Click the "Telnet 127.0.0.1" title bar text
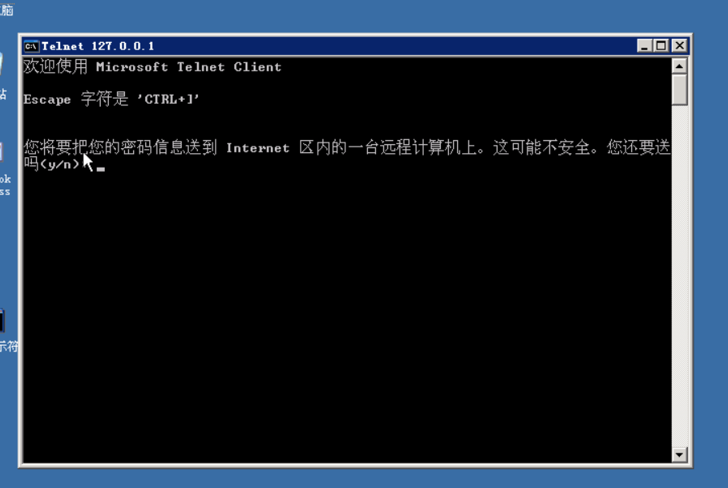 98,46
